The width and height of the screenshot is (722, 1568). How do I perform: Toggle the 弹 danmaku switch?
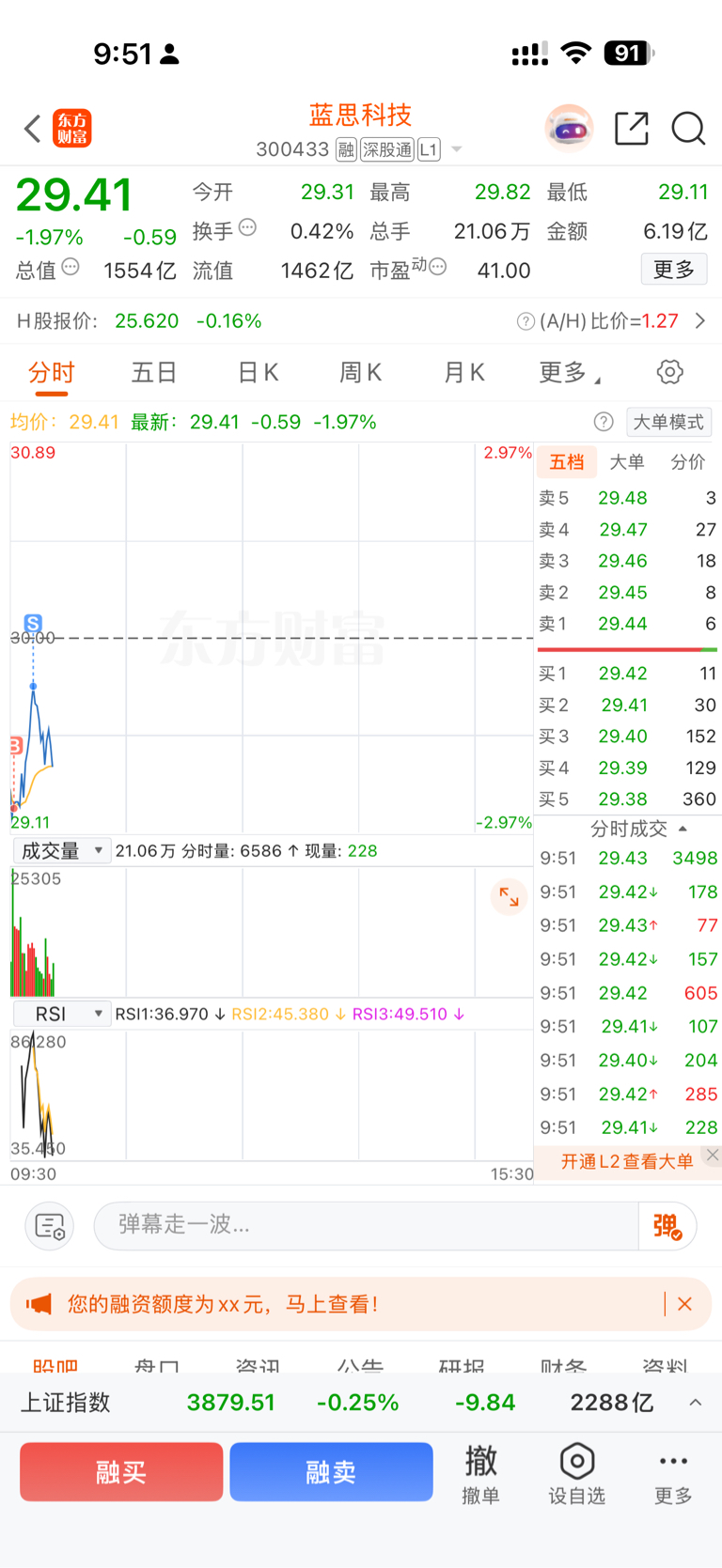pos(667,1226)
